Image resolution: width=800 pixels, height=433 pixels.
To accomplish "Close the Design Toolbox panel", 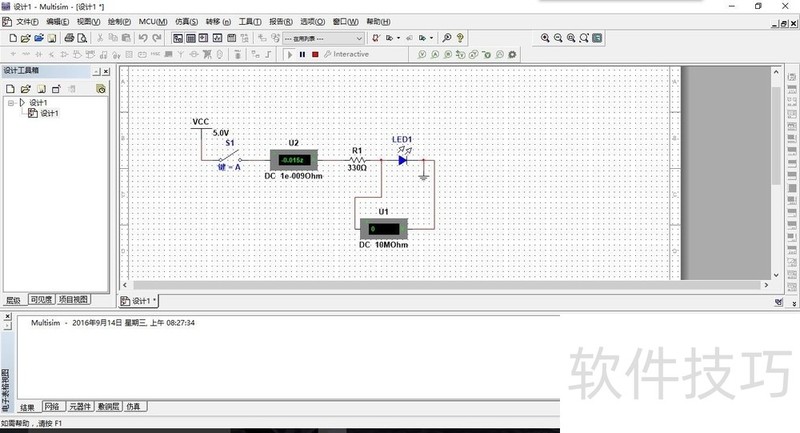I will tap(106, 71).
